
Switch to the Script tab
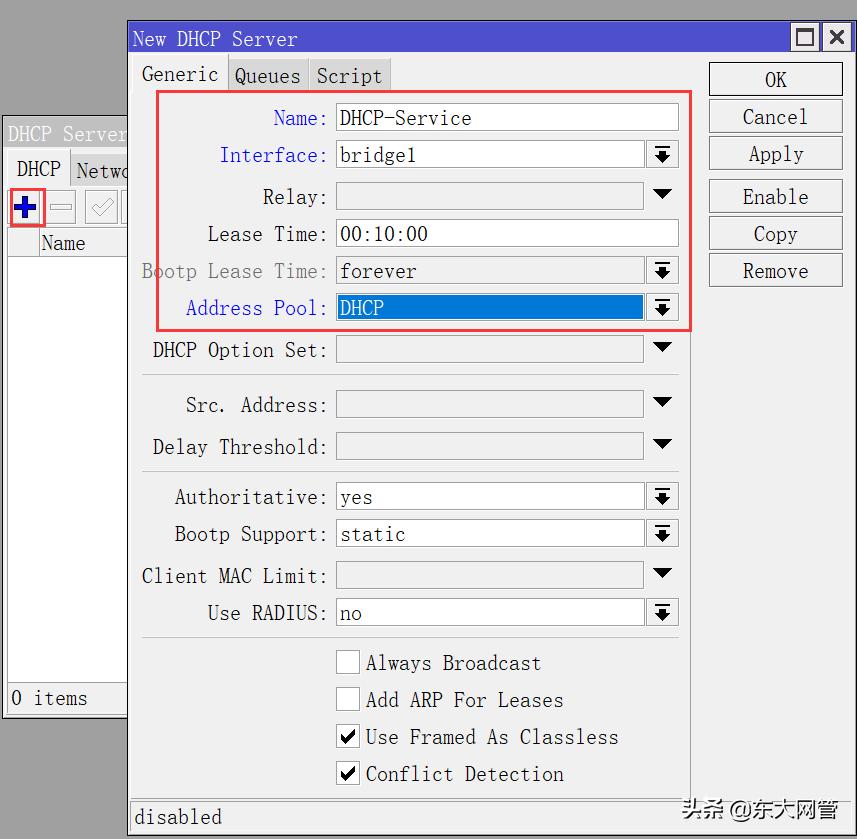click(349, 76)
